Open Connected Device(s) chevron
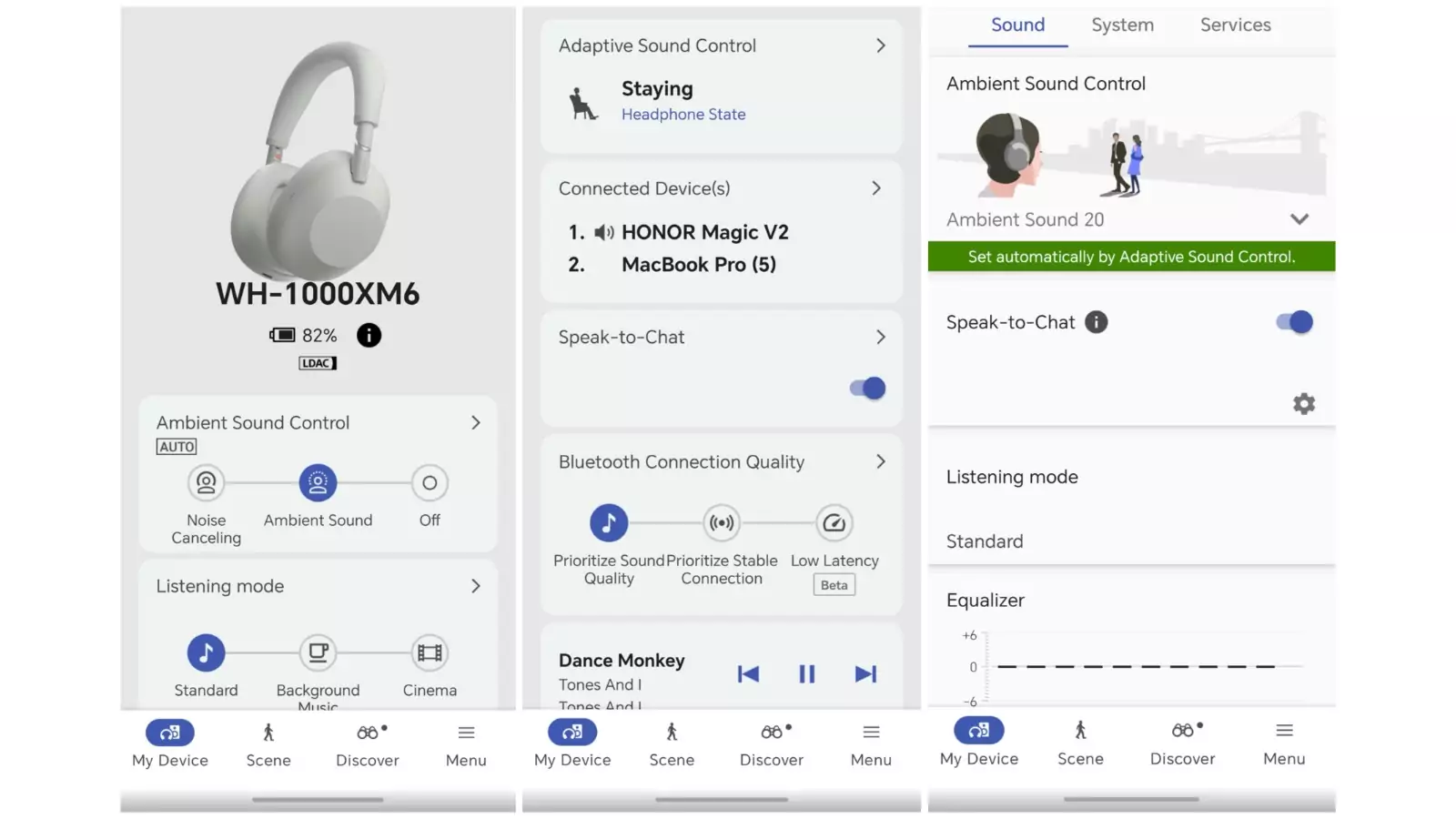Image resolution: width=1456 pixels, height=819 pixels. coord(876,188)
